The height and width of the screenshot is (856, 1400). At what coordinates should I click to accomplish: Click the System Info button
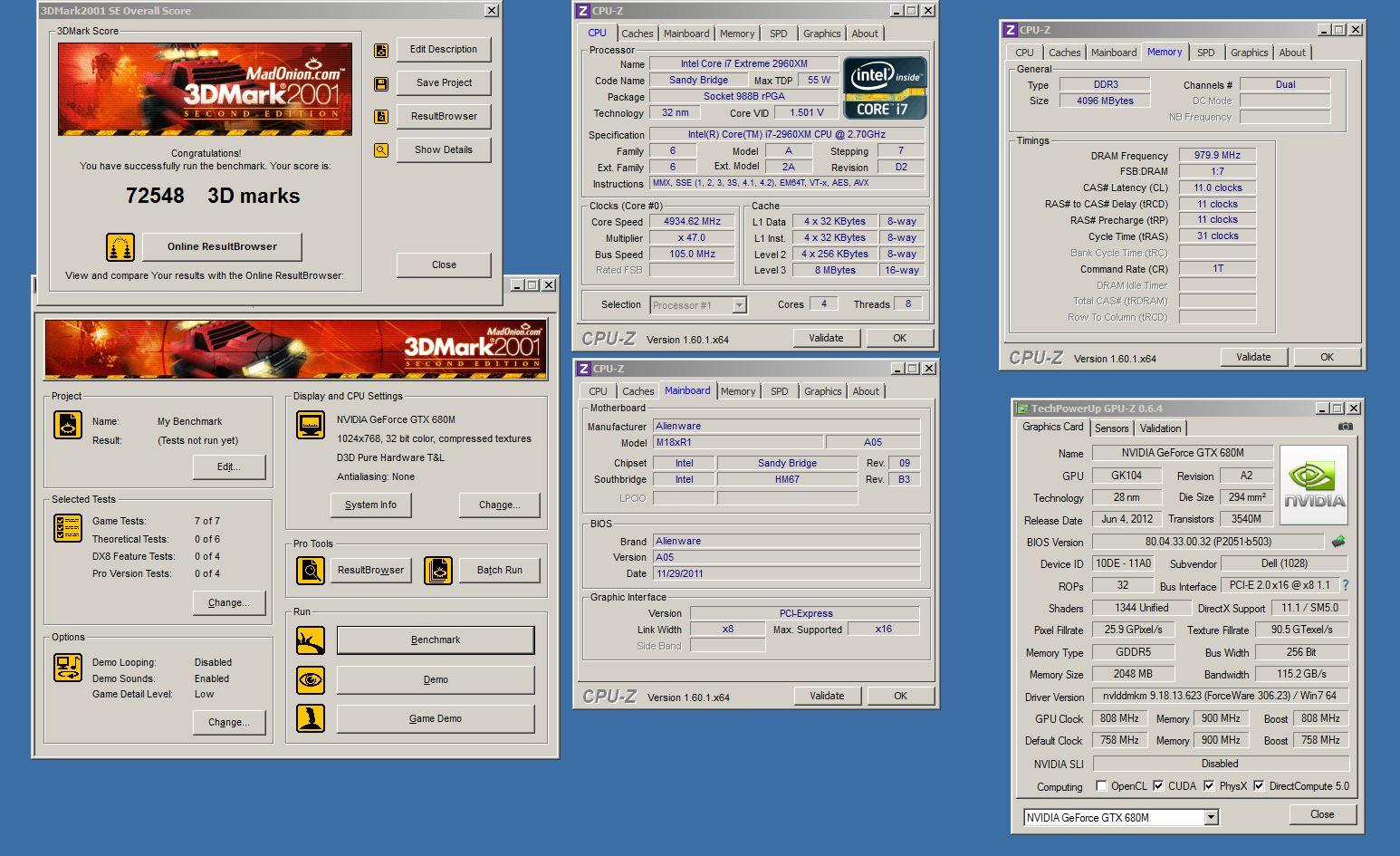point(370,505)
